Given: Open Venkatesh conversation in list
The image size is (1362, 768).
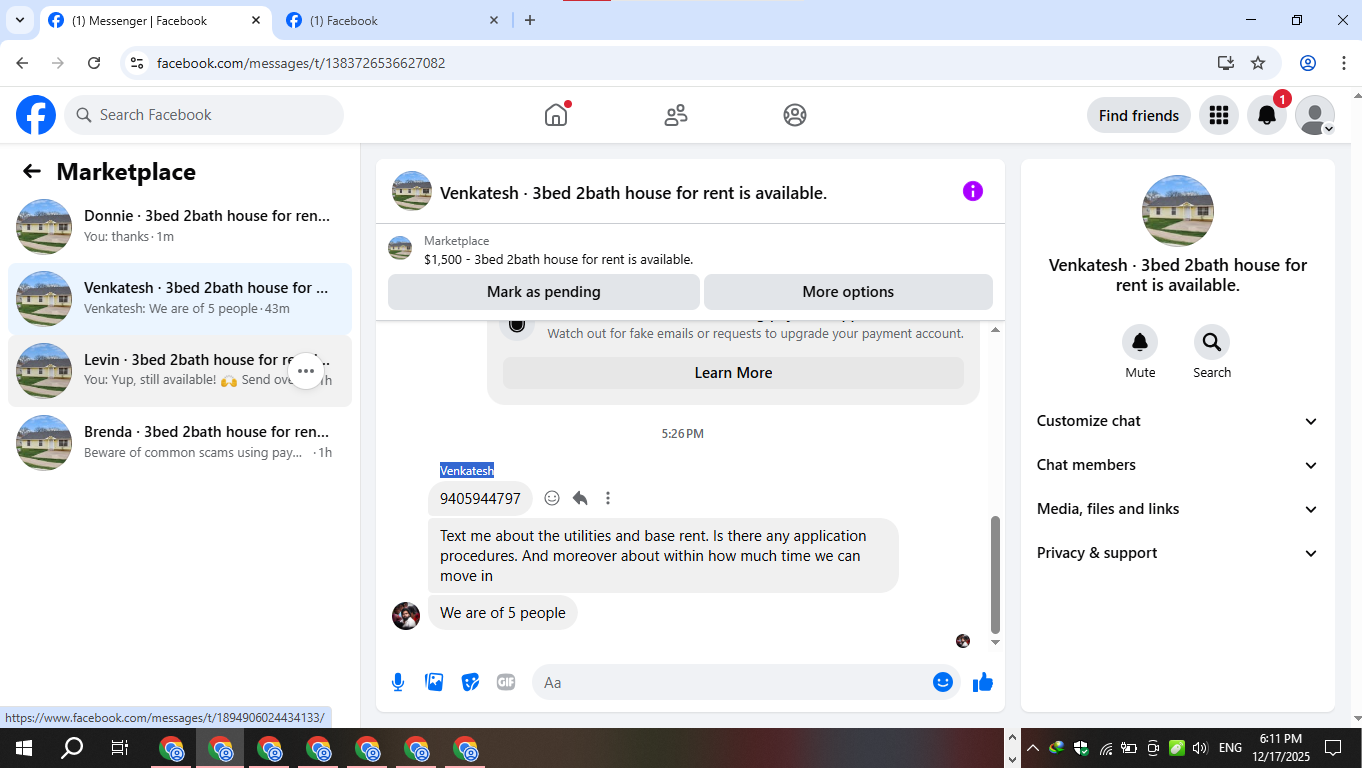Looking at the screenshot, I should 180,299.
